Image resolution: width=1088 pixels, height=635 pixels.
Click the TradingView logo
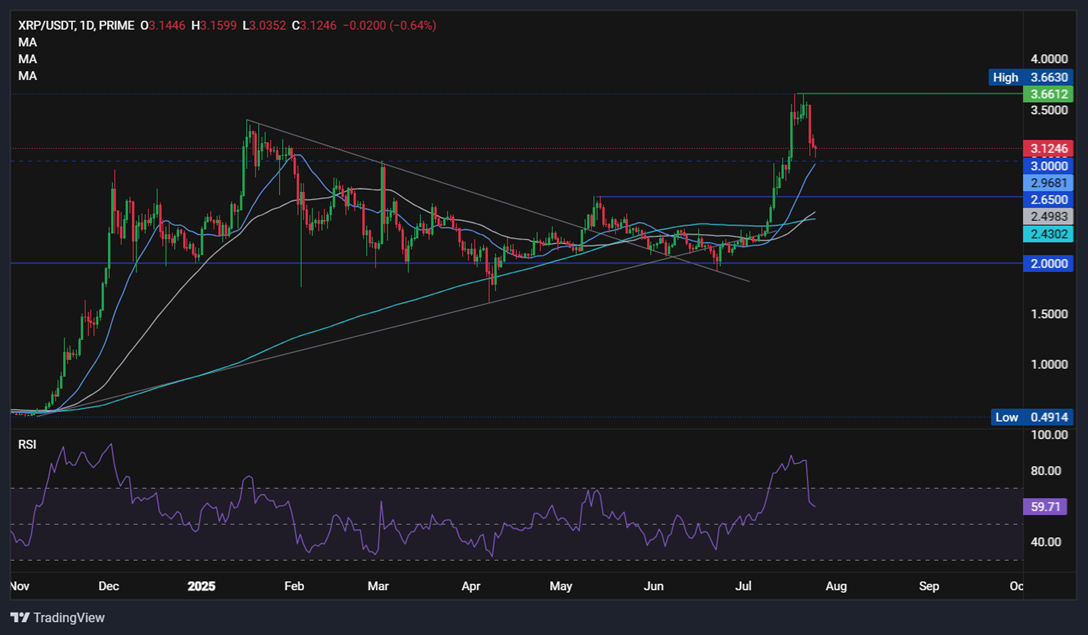tap(58, 618)
